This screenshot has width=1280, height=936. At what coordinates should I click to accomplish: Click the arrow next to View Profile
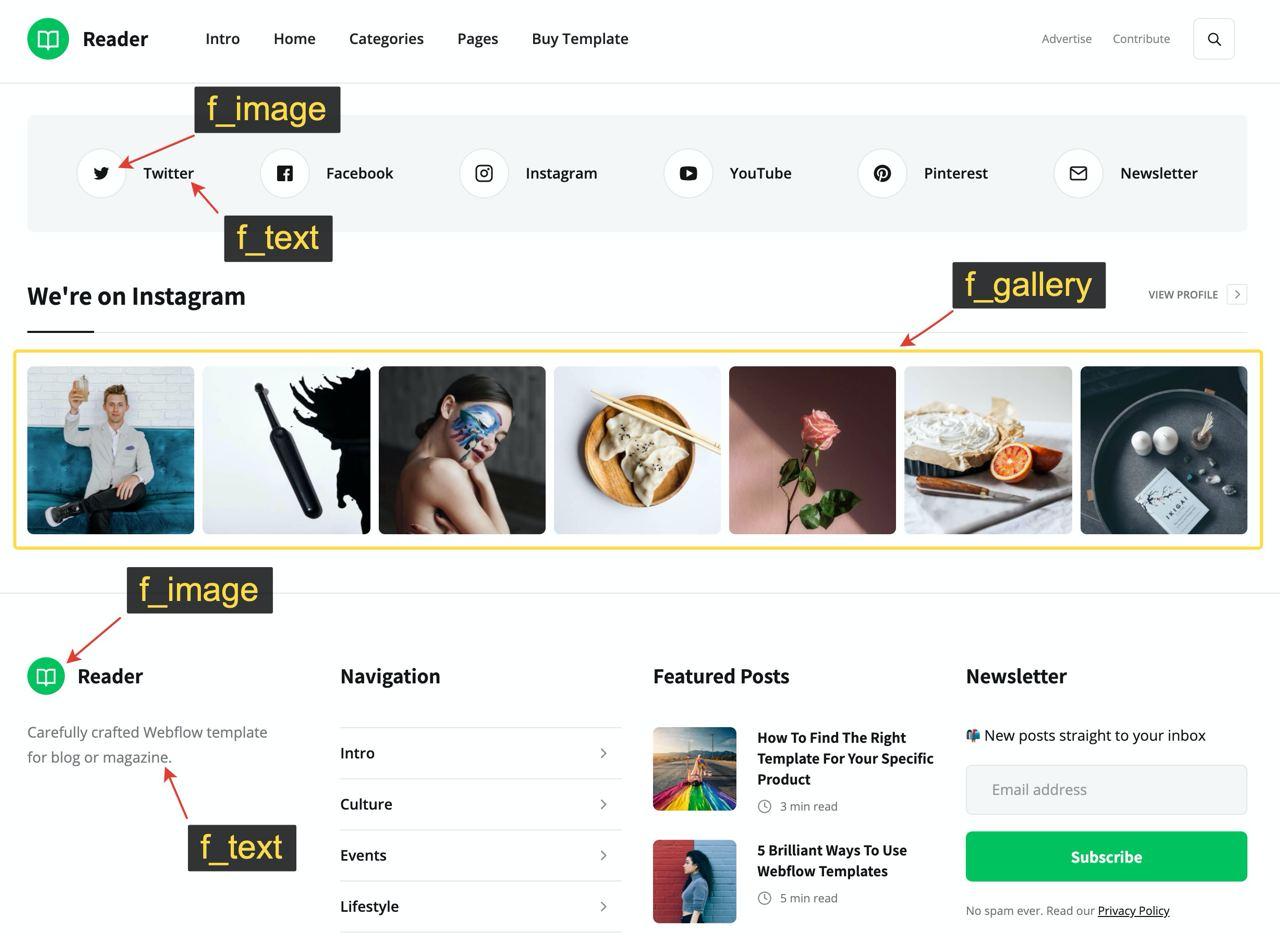click(1237, 294)
